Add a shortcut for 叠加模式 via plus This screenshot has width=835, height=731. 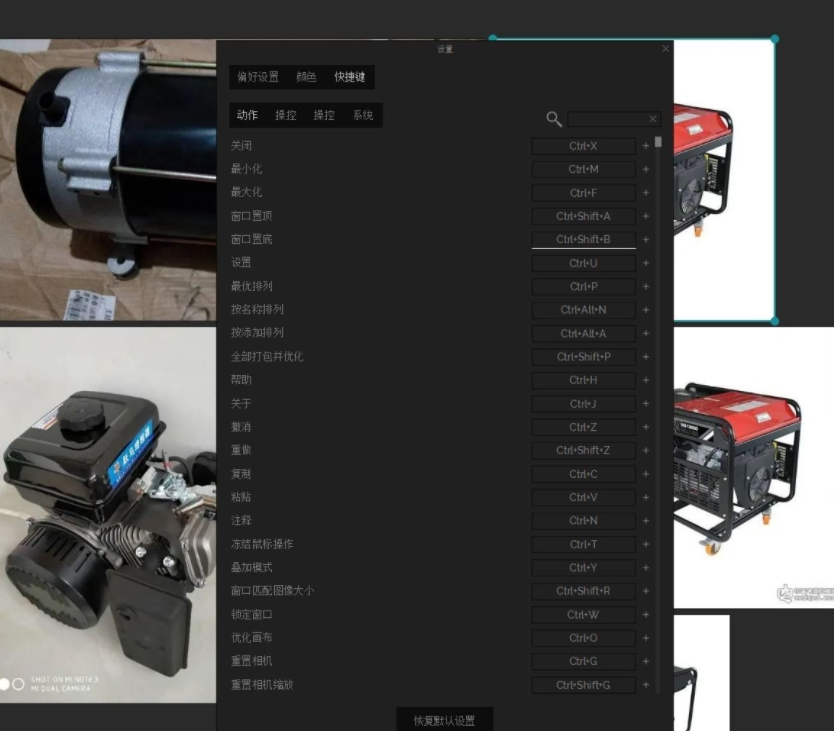(x=645, y=568)
